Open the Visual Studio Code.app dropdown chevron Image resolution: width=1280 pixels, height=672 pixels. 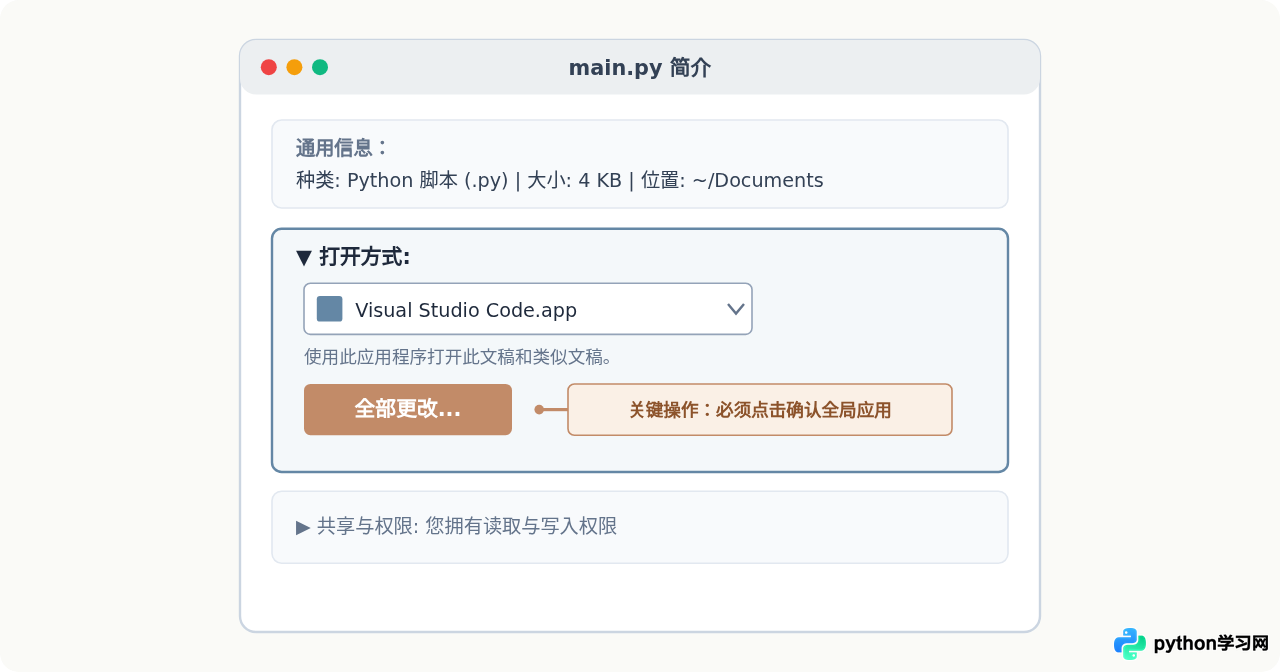(736, 309)
